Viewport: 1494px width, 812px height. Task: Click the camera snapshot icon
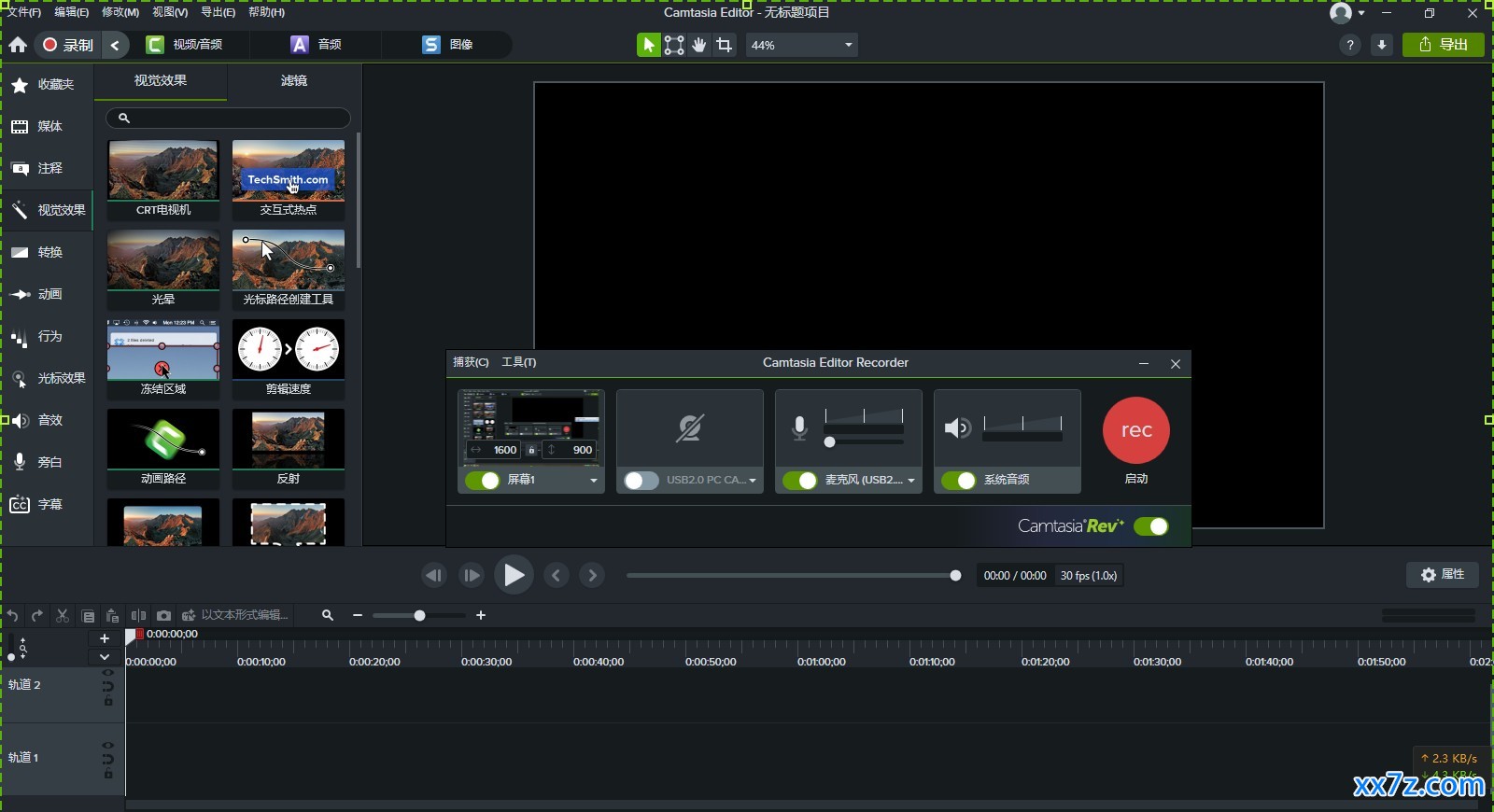(163, 616)
